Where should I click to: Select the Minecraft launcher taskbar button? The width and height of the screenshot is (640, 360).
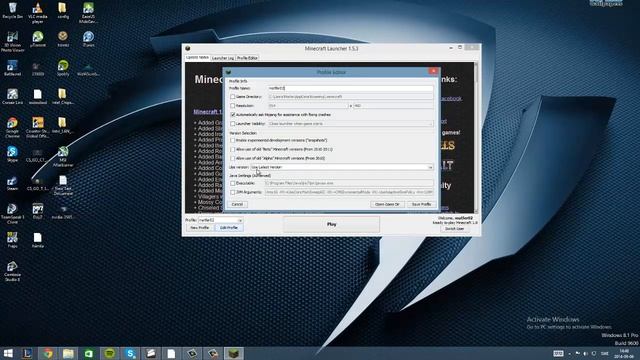click(x=233, y=353)
